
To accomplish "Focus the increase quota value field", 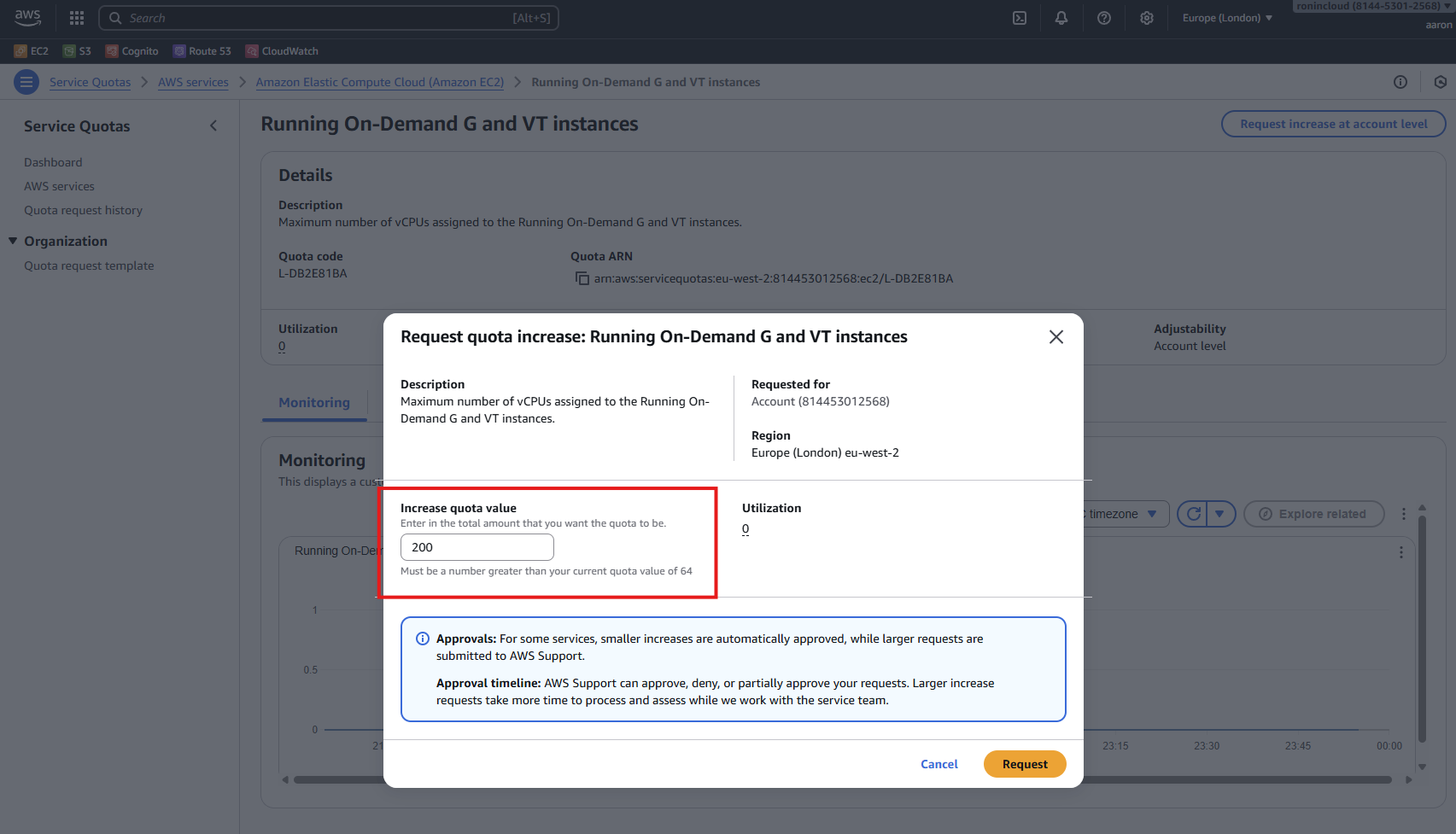I will [x=477, y=547].
